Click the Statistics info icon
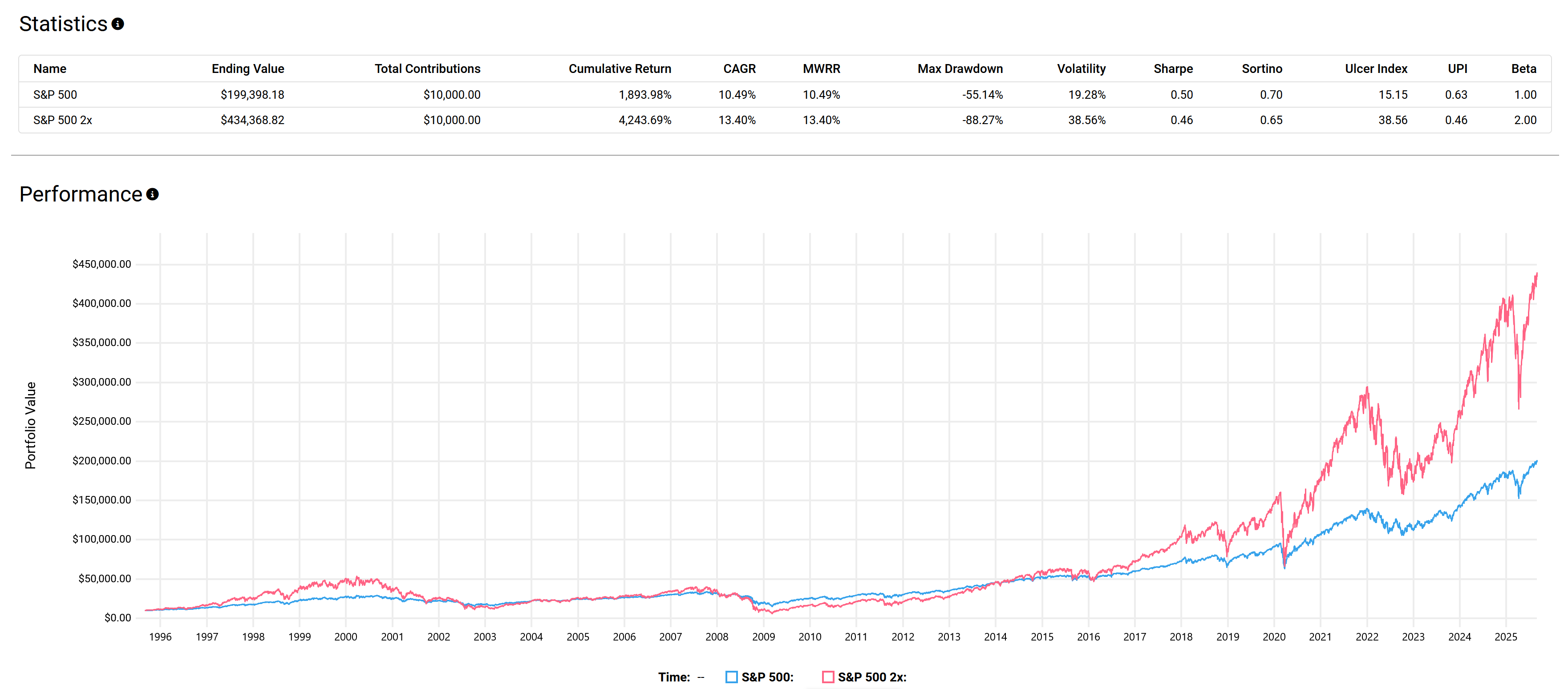Image resolution: width=1568 pixels, height=689 pixels. (117, 24)
